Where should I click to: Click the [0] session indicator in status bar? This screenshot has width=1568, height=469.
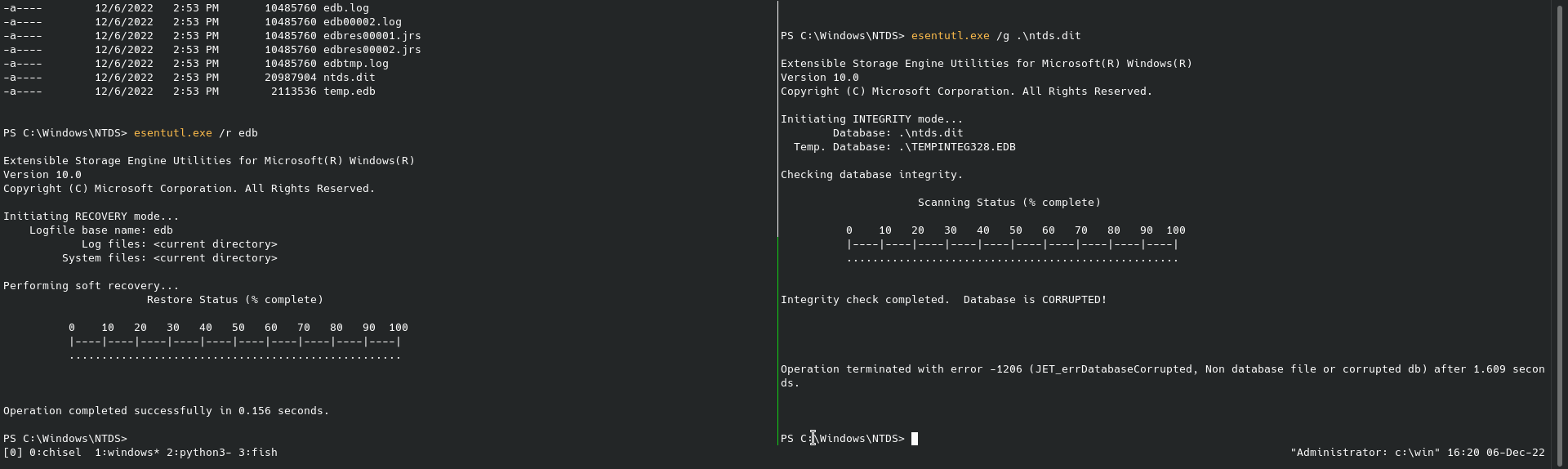[12, 453]
